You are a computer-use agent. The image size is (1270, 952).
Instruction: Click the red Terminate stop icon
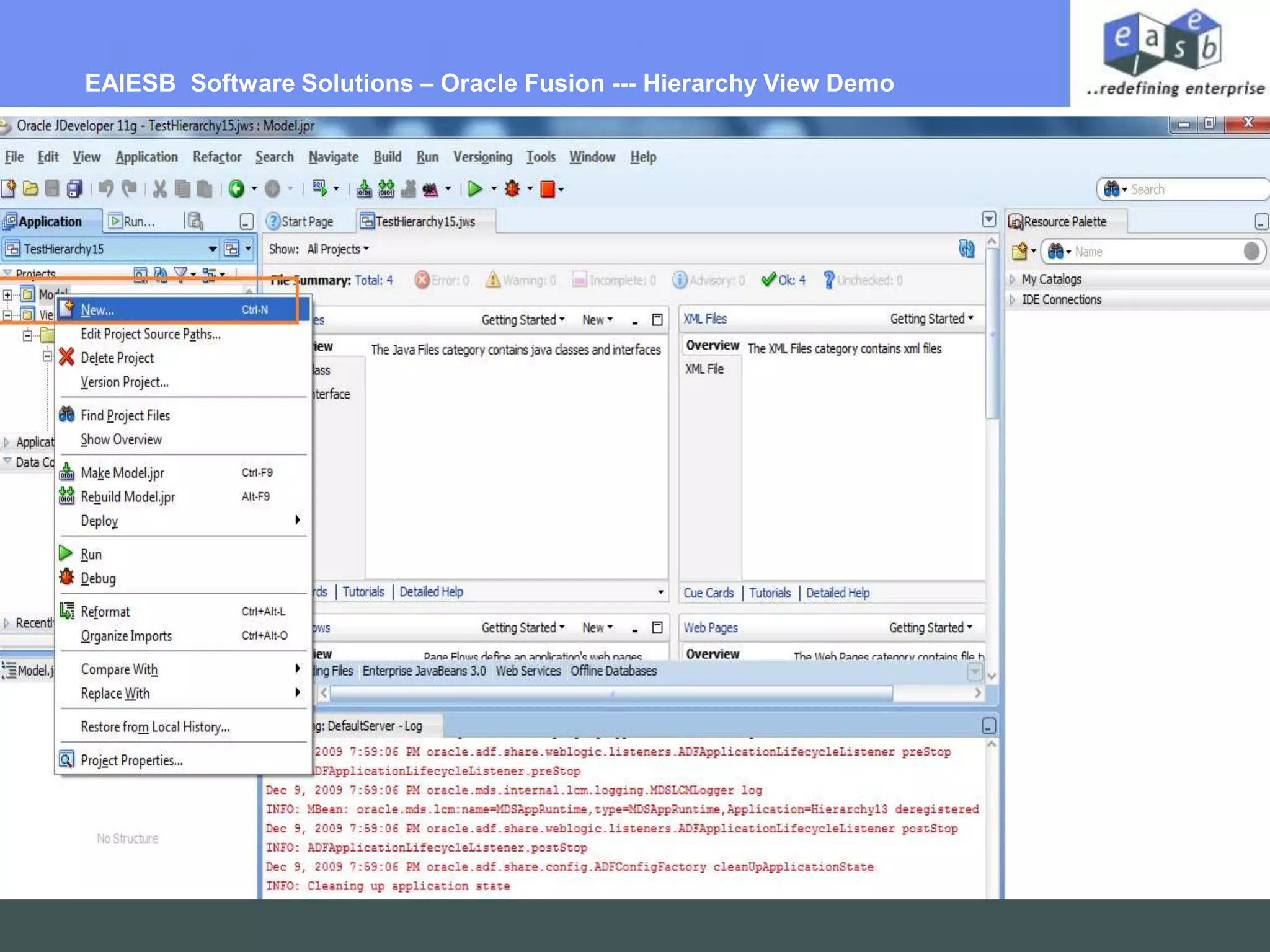point(548,189)
